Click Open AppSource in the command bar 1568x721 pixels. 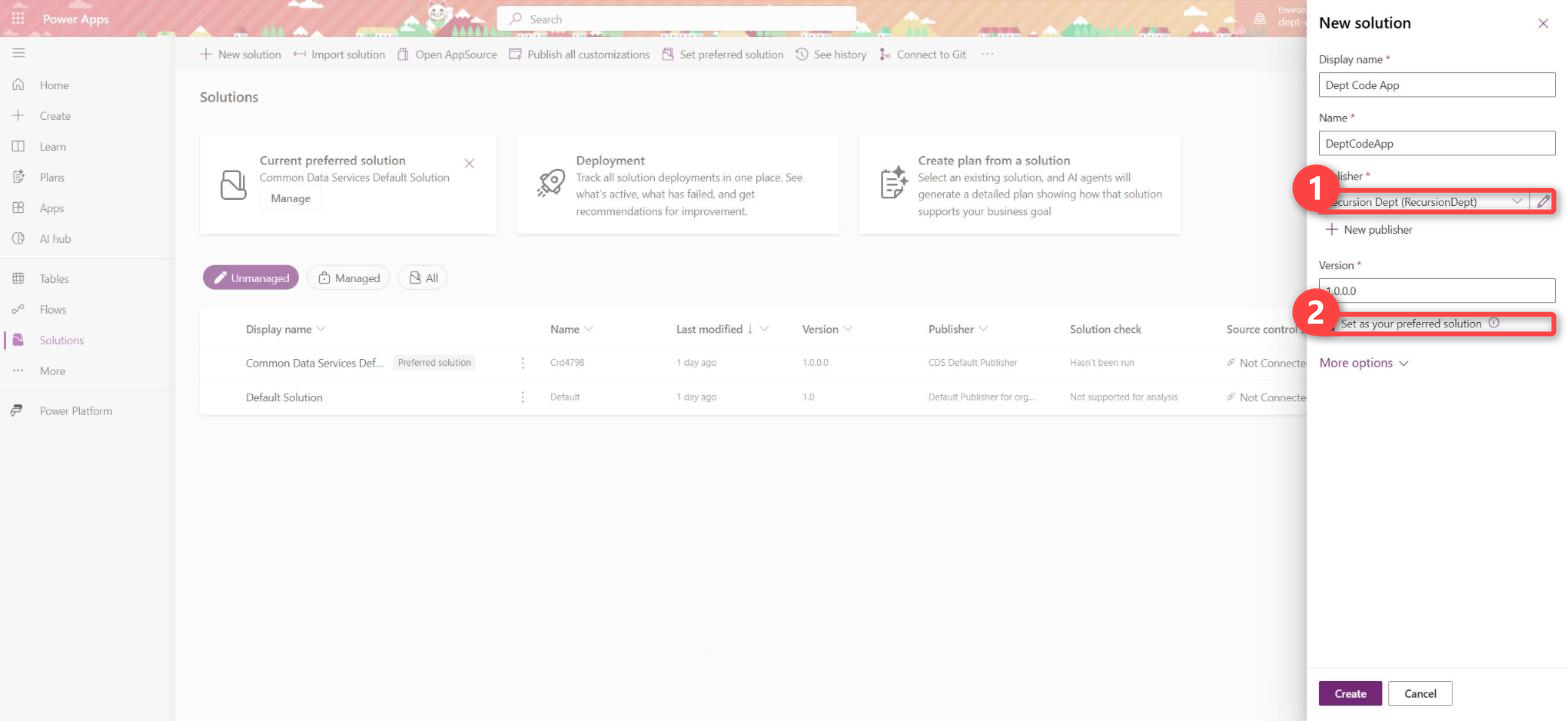[447, 55]
